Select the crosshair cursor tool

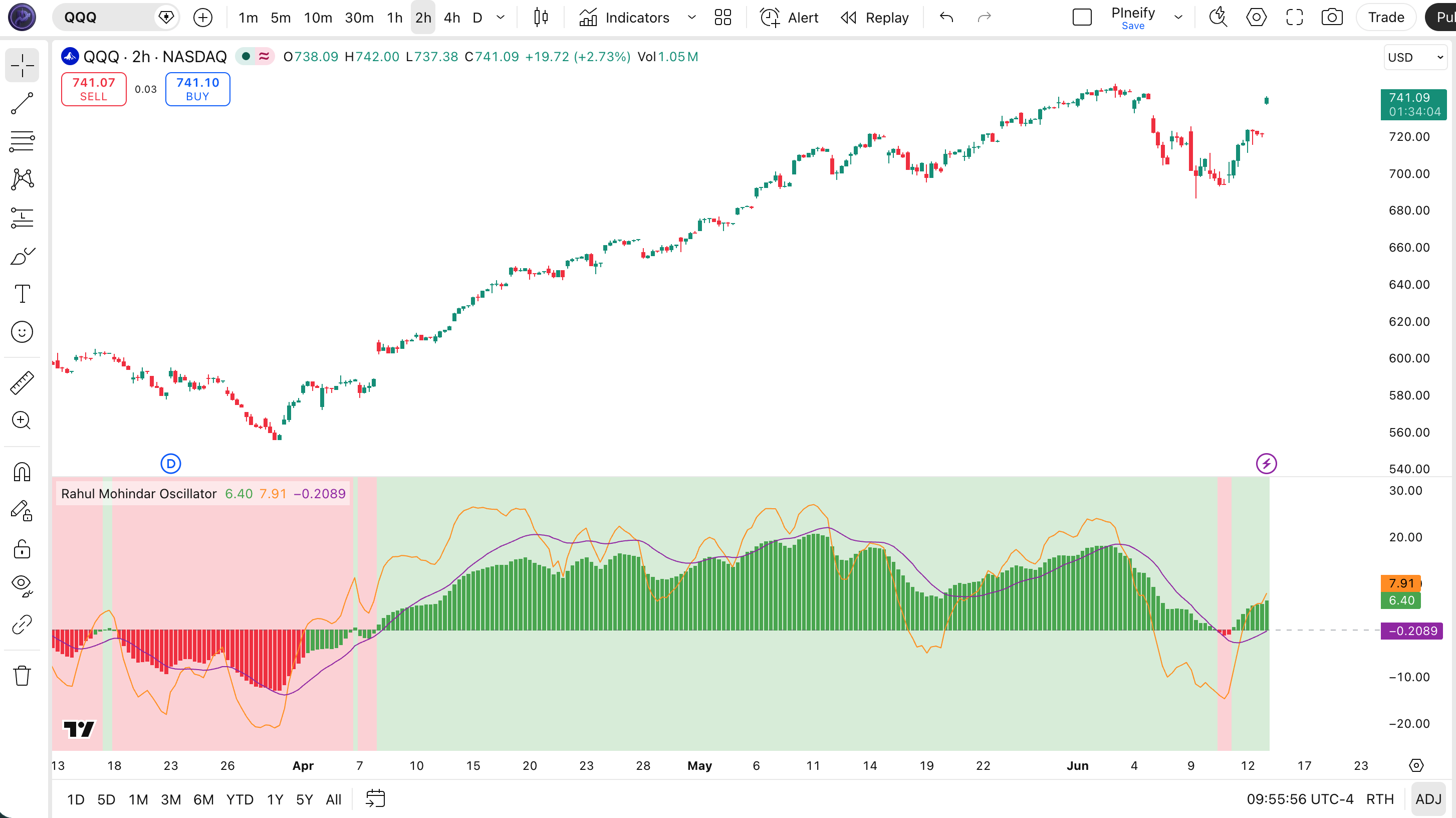[22, 65]
